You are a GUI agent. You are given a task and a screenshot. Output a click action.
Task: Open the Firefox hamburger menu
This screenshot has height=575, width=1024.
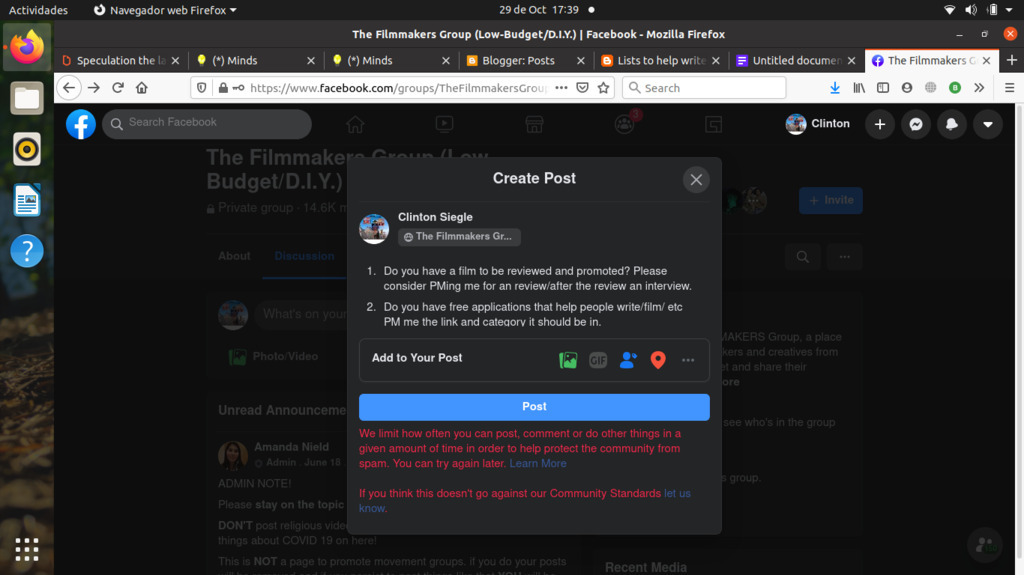[x=1009, y=88]
